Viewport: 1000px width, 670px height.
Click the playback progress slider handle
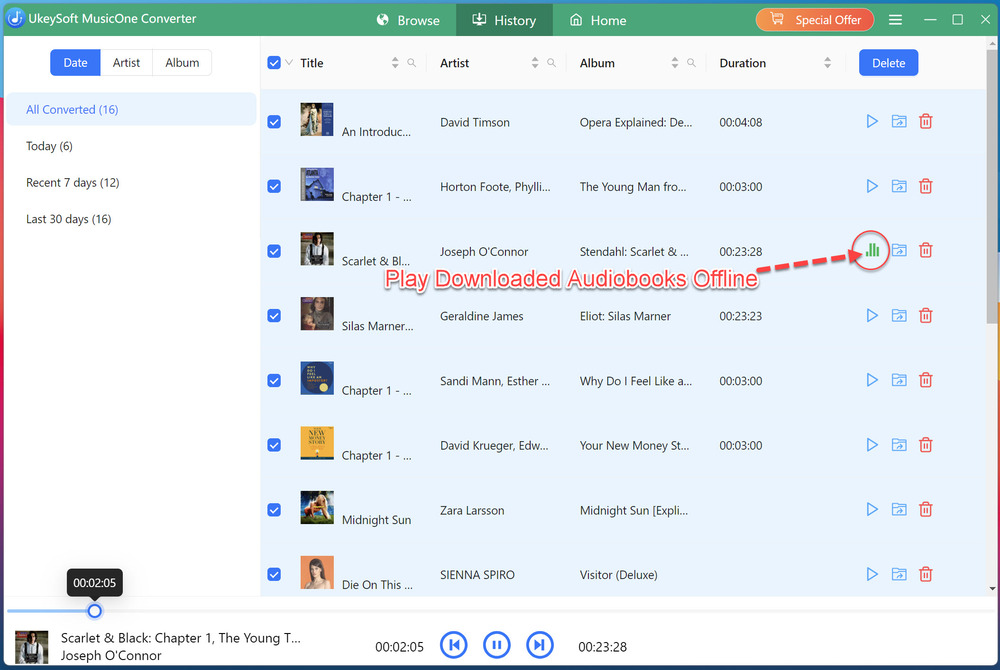94,611
